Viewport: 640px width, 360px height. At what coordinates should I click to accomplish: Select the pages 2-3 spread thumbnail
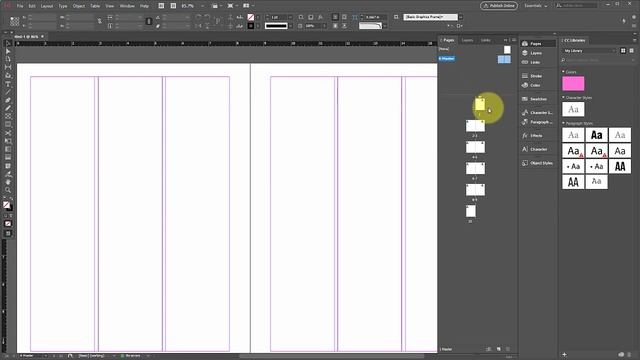pos(476,126)
